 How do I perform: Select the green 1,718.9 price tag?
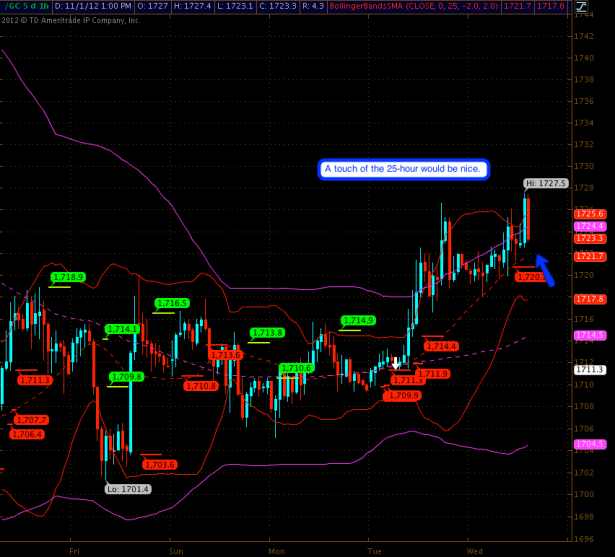[x=68, y=277]
